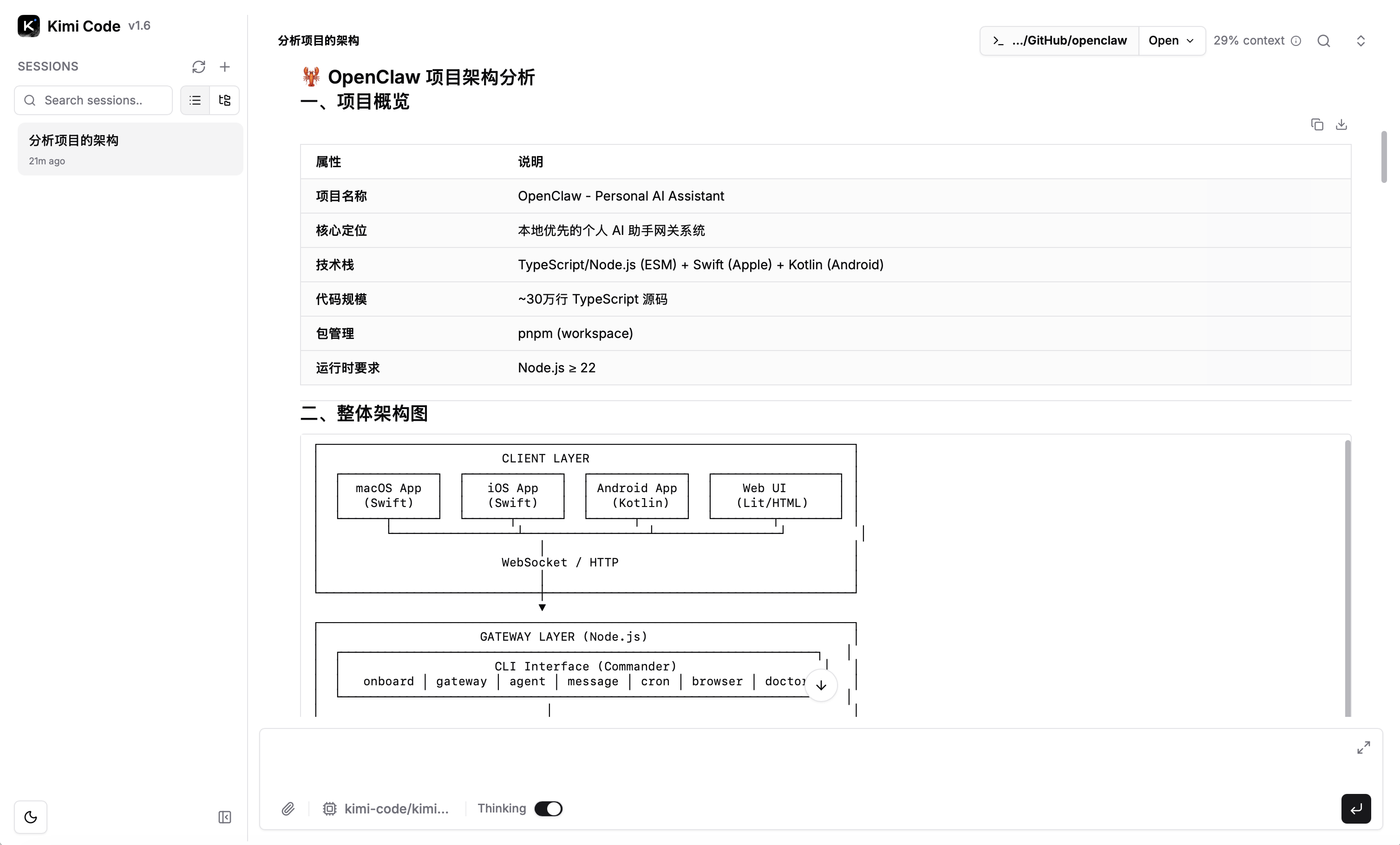Image resolution: width=1400 pixels, height=845 pixels.
Task: Download the overview table
Action: click(1341, 124)
